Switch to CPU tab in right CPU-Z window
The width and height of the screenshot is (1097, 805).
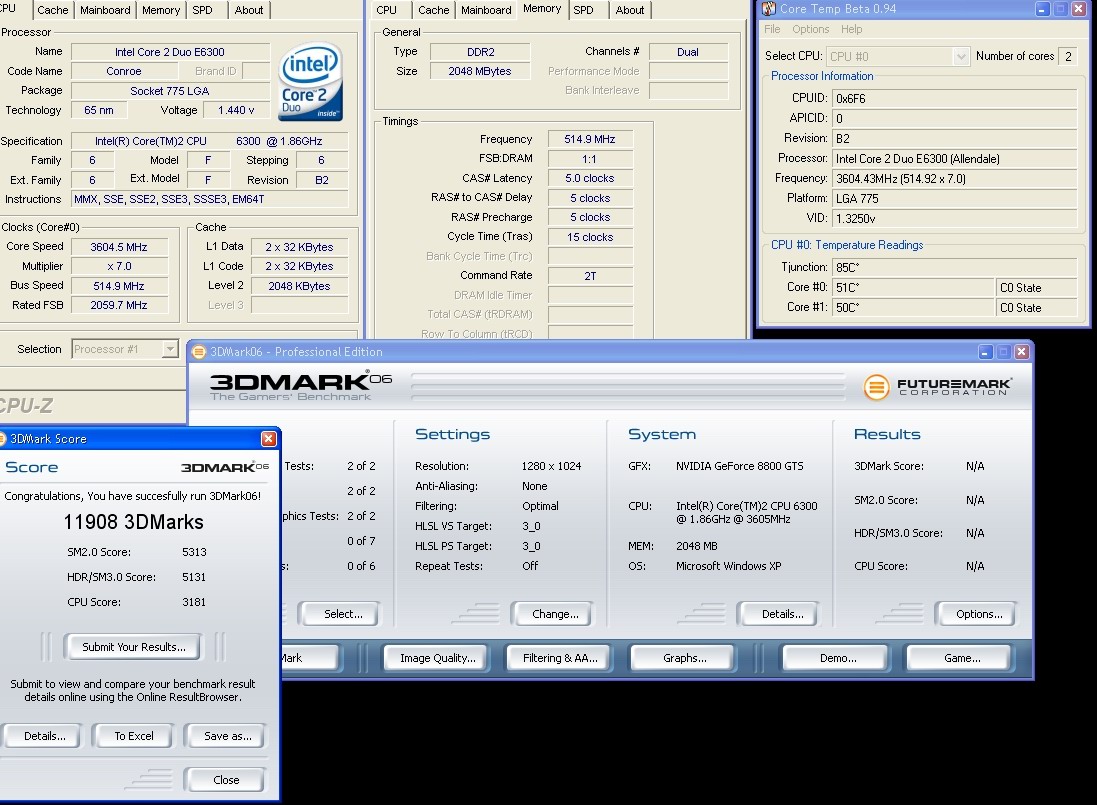pos(386,10)
